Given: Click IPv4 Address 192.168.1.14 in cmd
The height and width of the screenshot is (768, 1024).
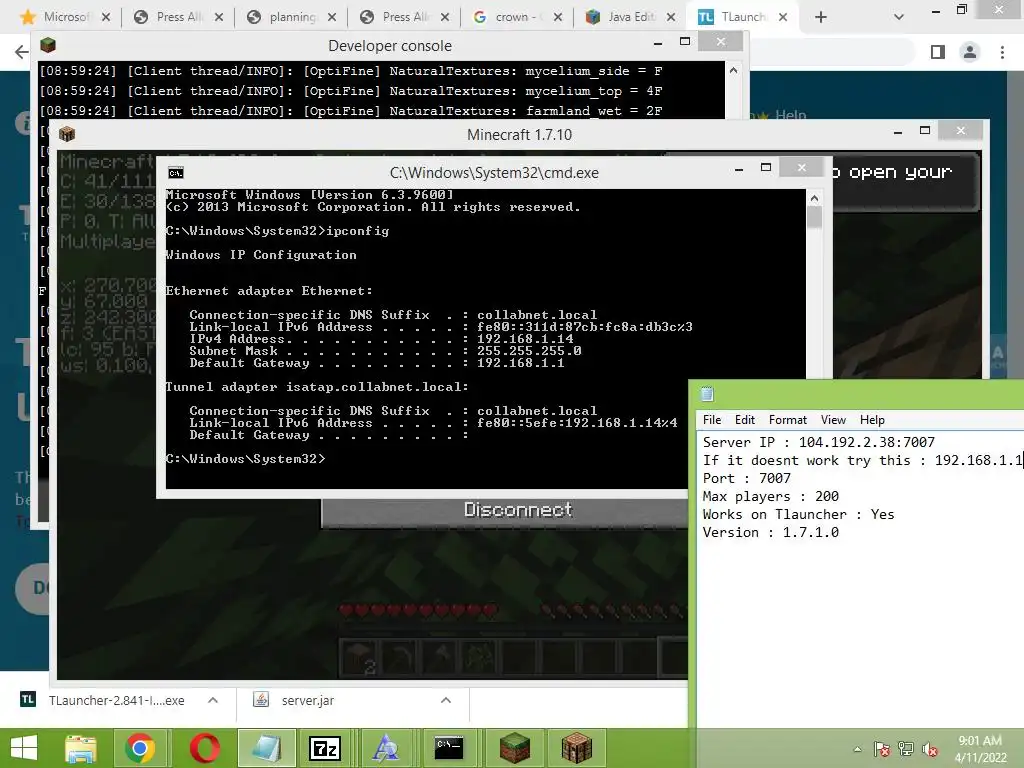Looking at the screenshot, I should click(x=381, y=339).
